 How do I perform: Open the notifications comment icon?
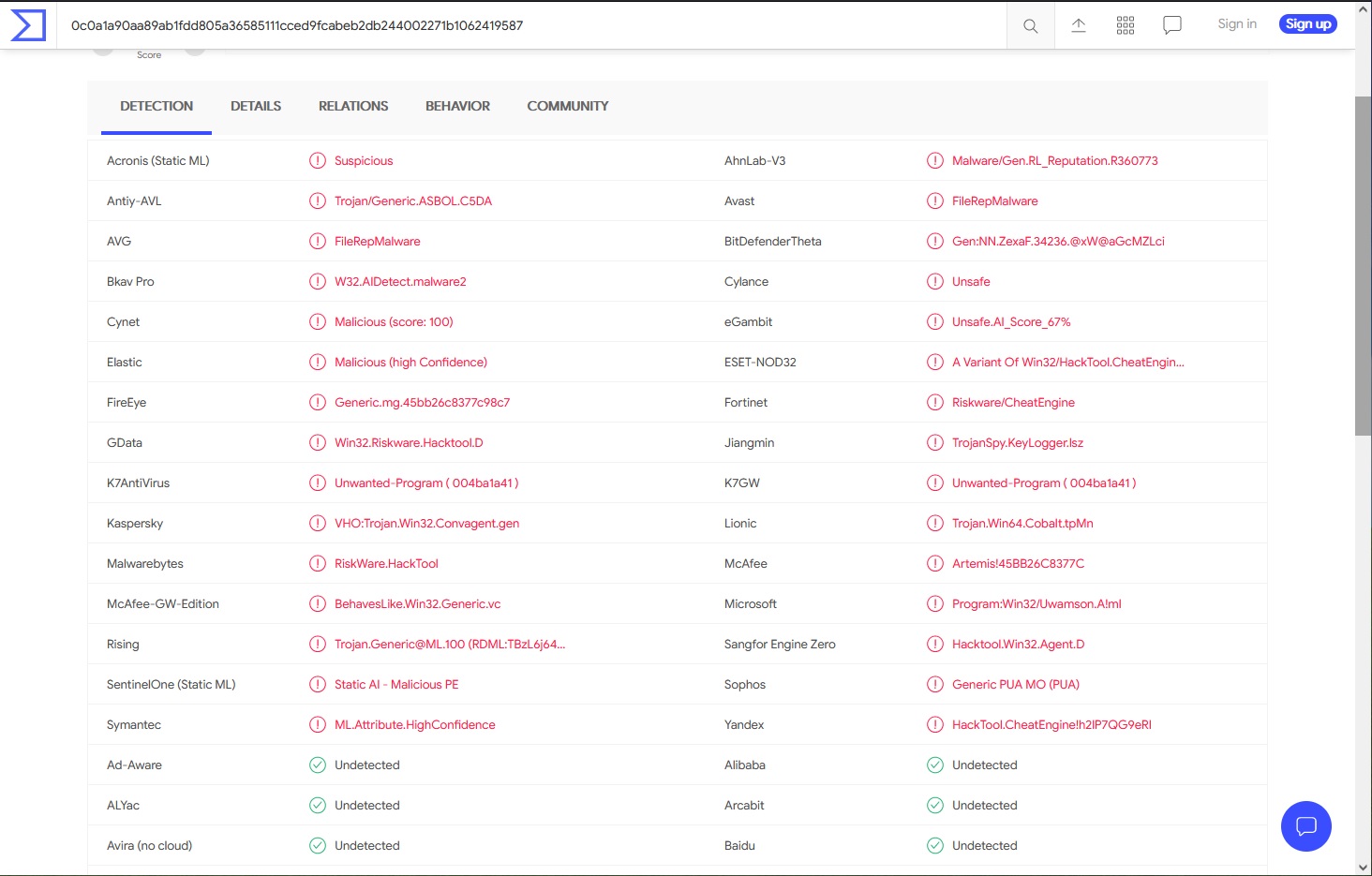coord(1171,25)
